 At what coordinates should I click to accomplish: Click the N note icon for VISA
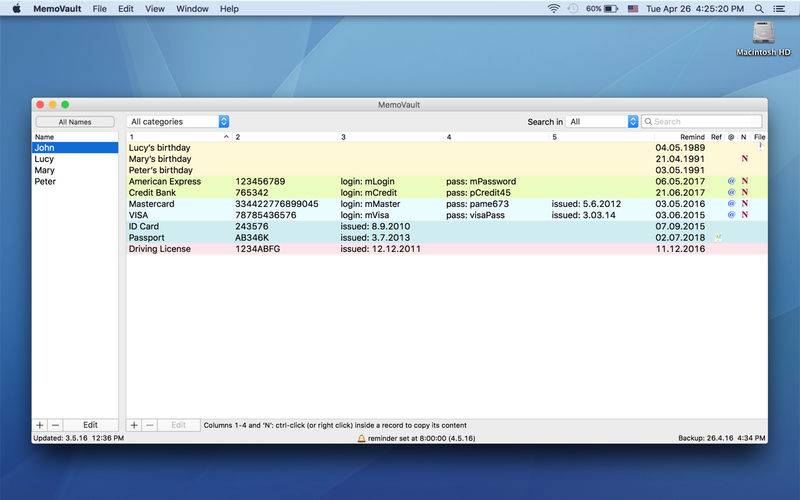coord(744,215)
